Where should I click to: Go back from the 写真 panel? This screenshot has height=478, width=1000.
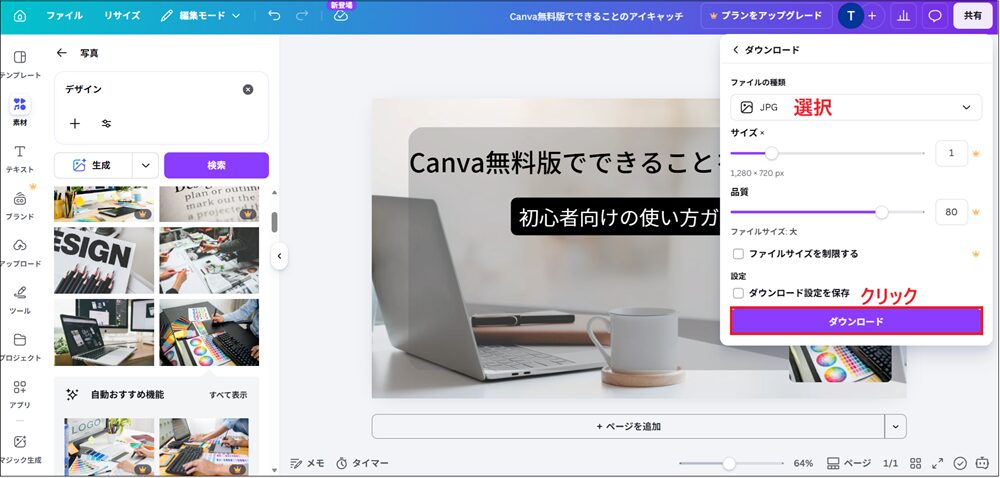(x=62, y=53)
